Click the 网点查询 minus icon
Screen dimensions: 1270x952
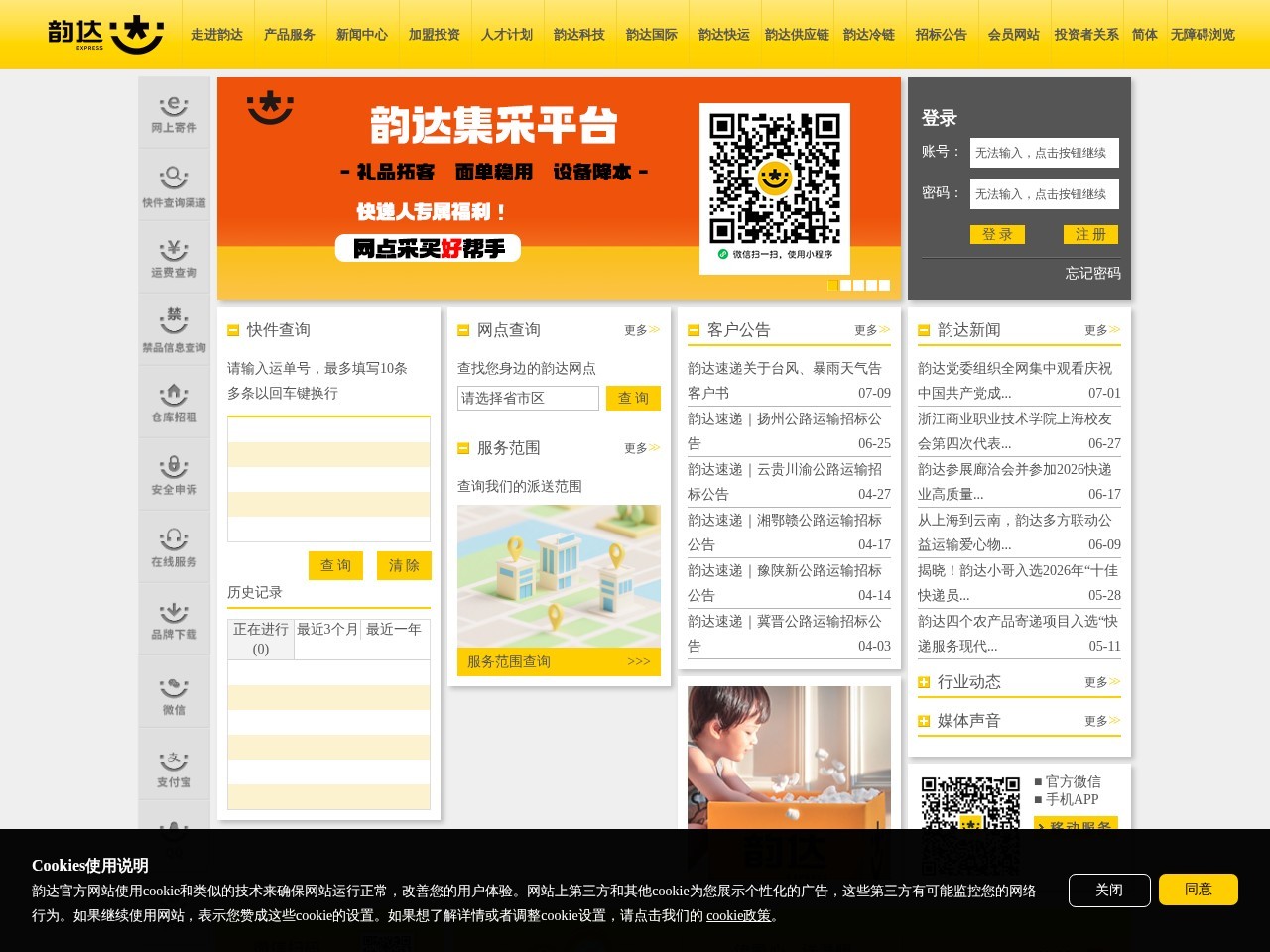pos(463,330)
